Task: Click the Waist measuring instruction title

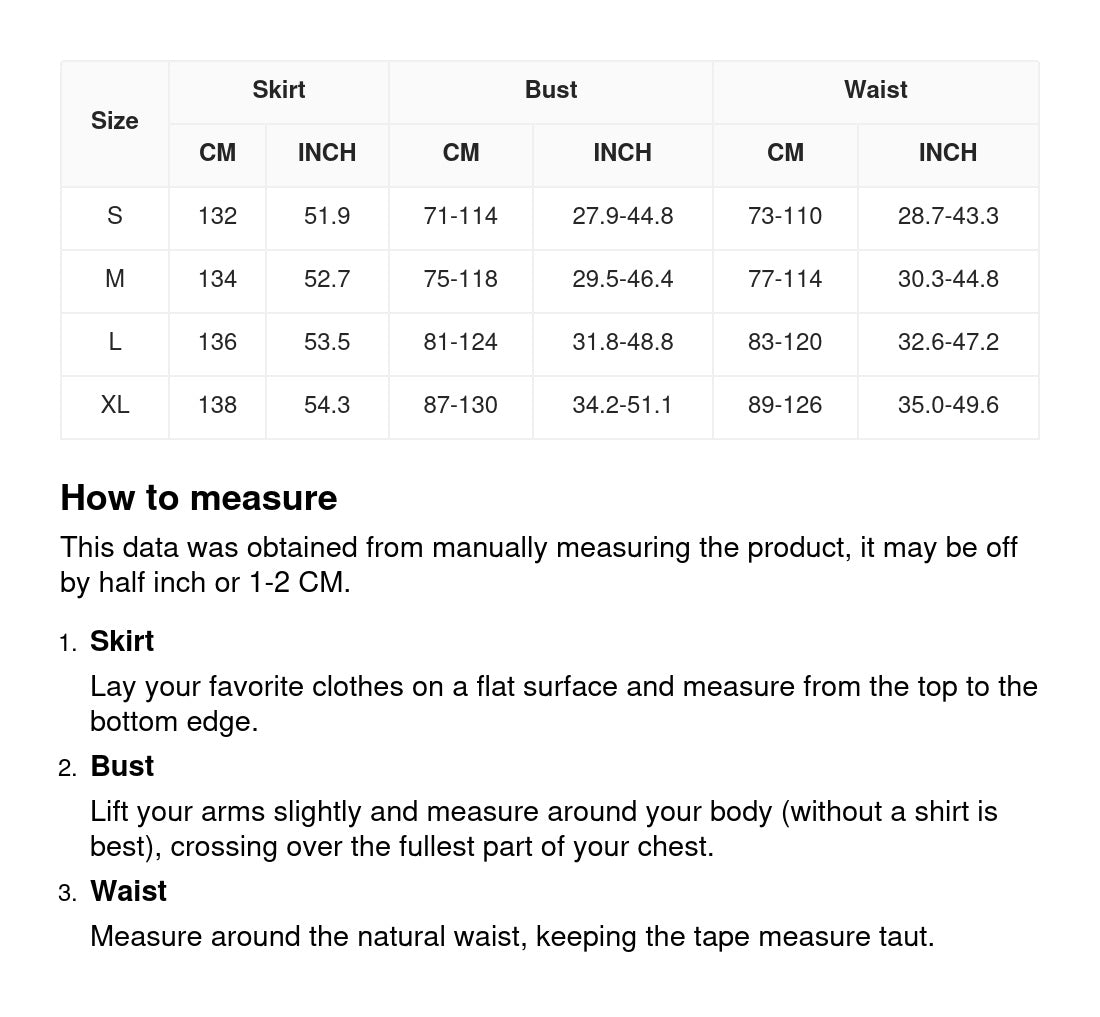Action: point(128,891)
